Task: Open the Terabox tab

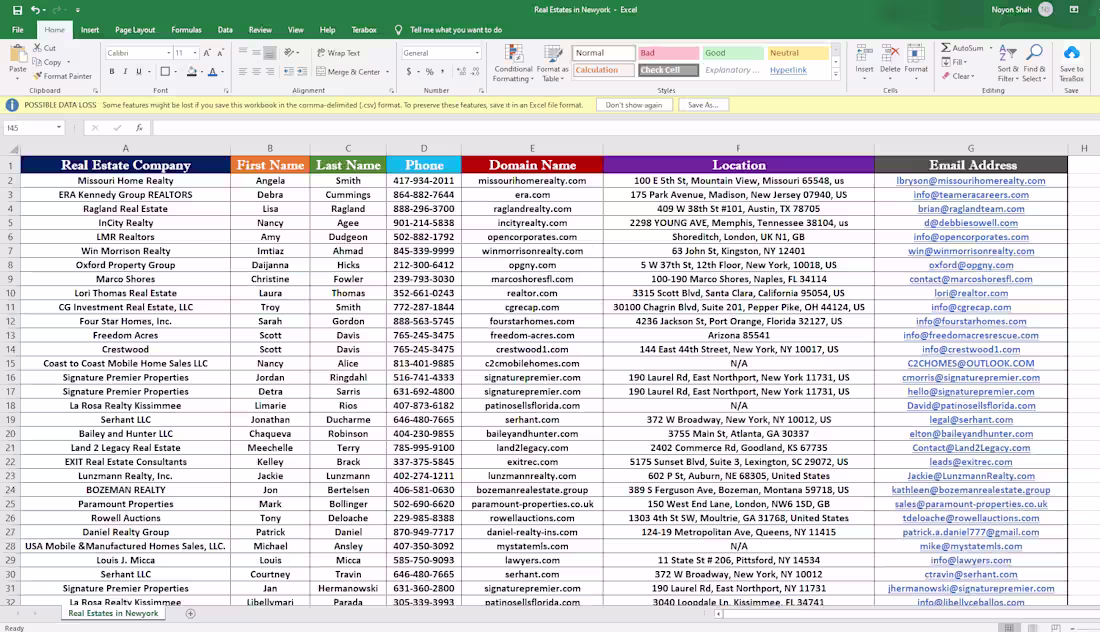Action: pos(363,30)
